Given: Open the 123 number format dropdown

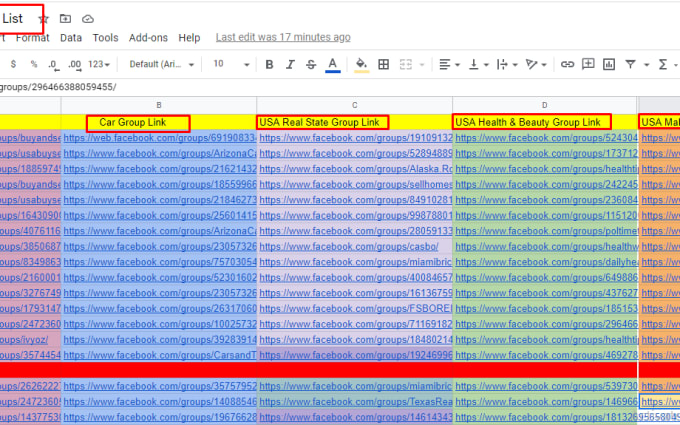Looking at the screenshot, I should [98, 64].
